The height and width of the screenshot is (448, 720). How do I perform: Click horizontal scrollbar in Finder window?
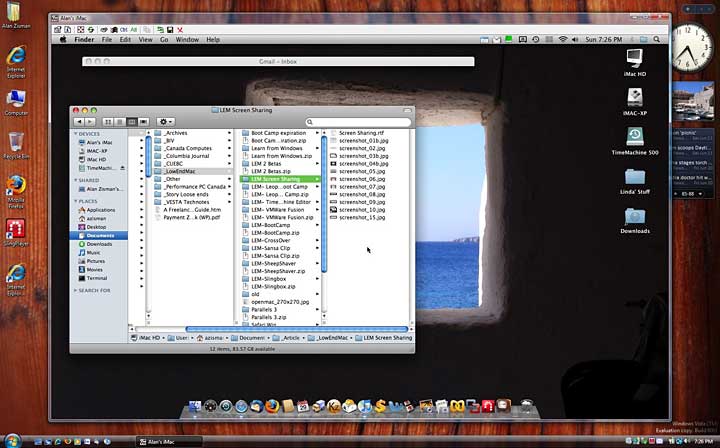297,329
